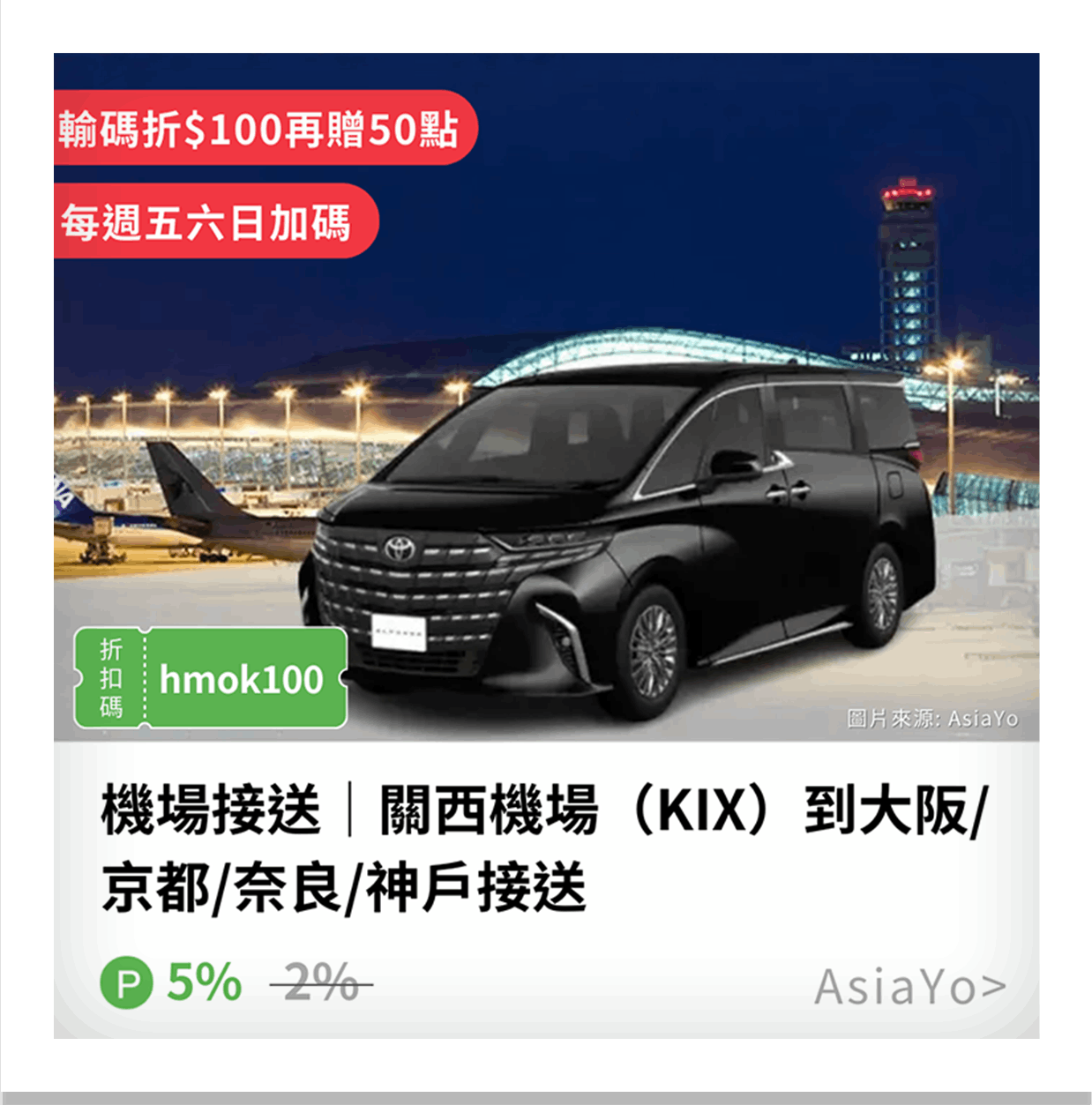Click the van's white license plate
1092x1105 pixels.
(398, 631)
